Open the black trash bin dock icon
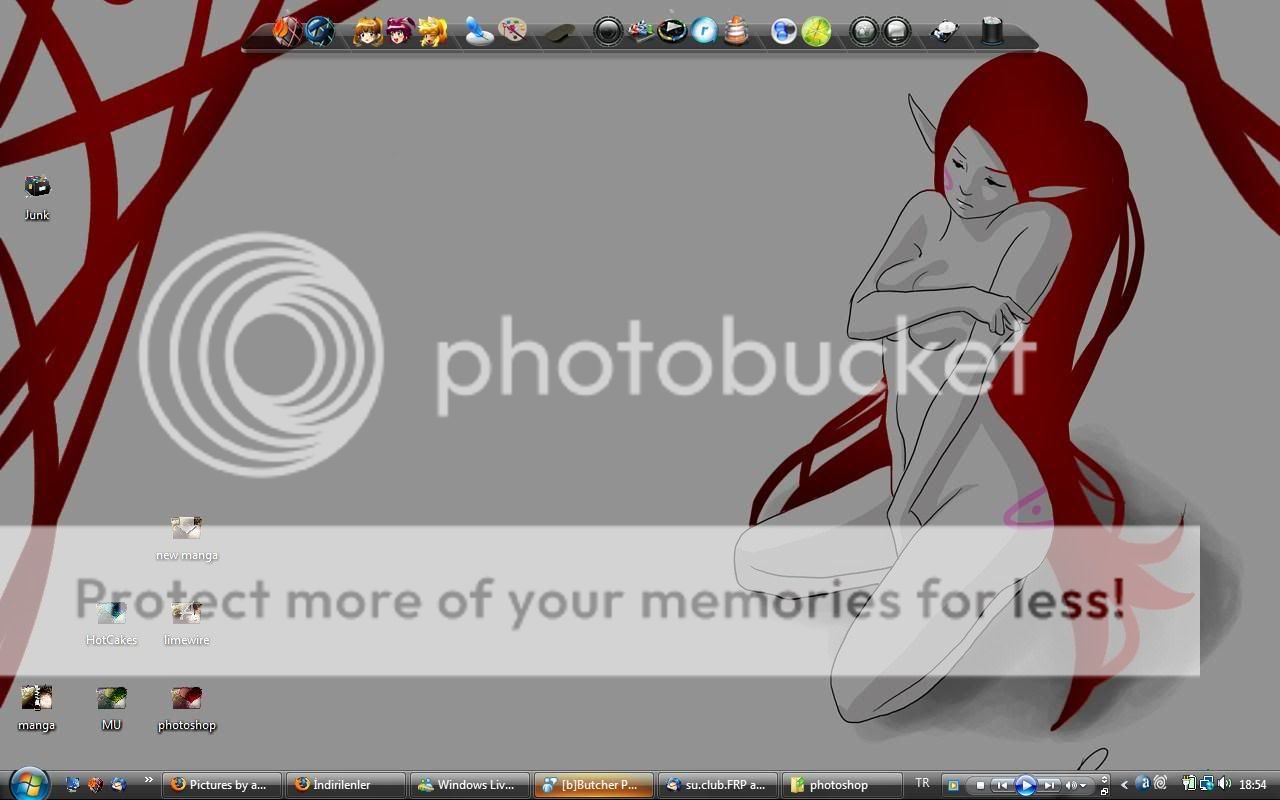 click(x=992, y=31)
